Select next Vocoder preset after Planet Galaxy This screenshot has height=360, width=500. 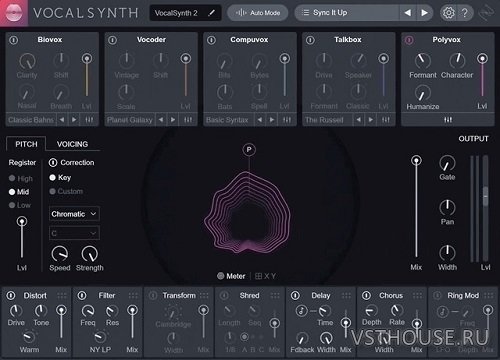(x=173, y=120)
